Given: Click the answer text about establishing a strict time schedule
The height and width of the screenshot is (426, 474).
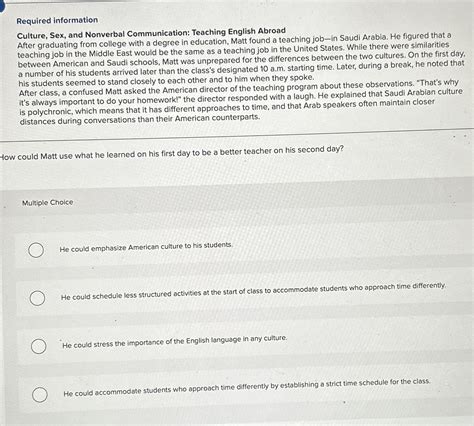Looking at the screenshot, I should [247, 387].
